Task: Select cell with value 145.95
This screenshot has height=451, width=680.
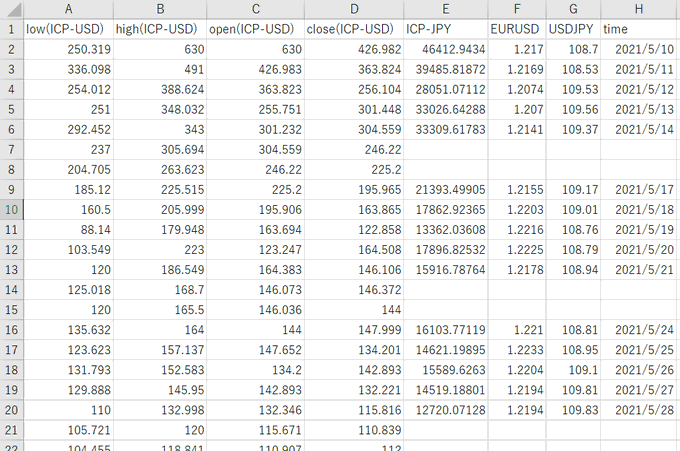Action: (160, 390)
